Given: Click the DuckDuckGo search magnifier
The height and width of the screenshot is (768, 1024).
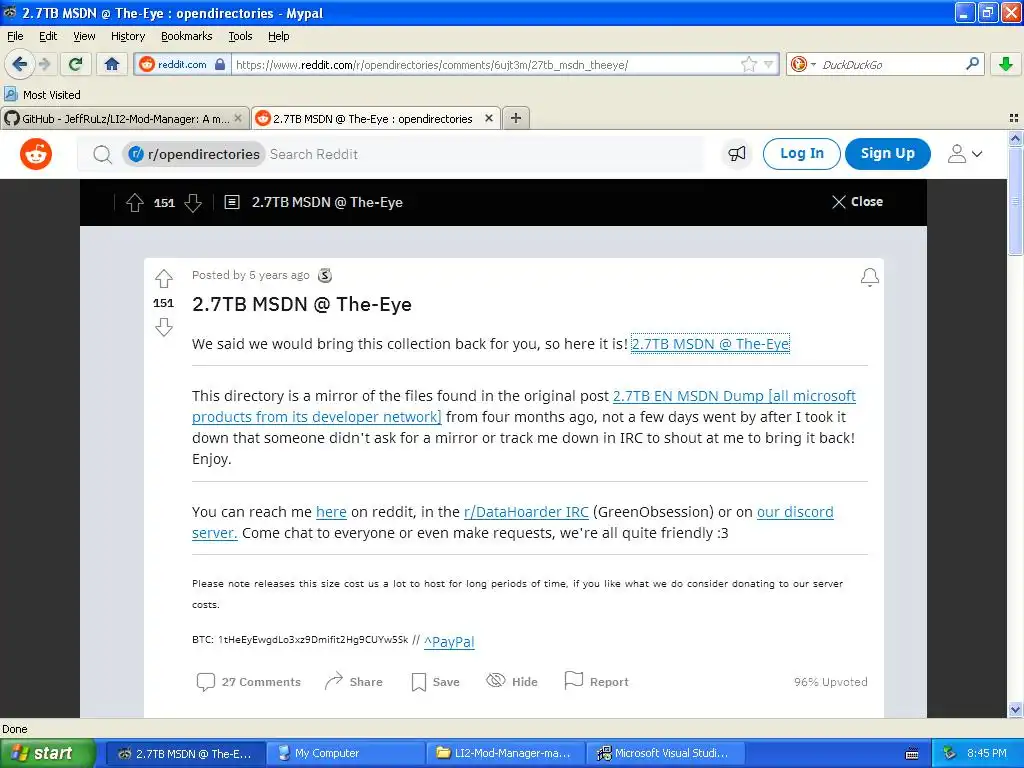Looking at the screenshot, I should tap(972, 63).
